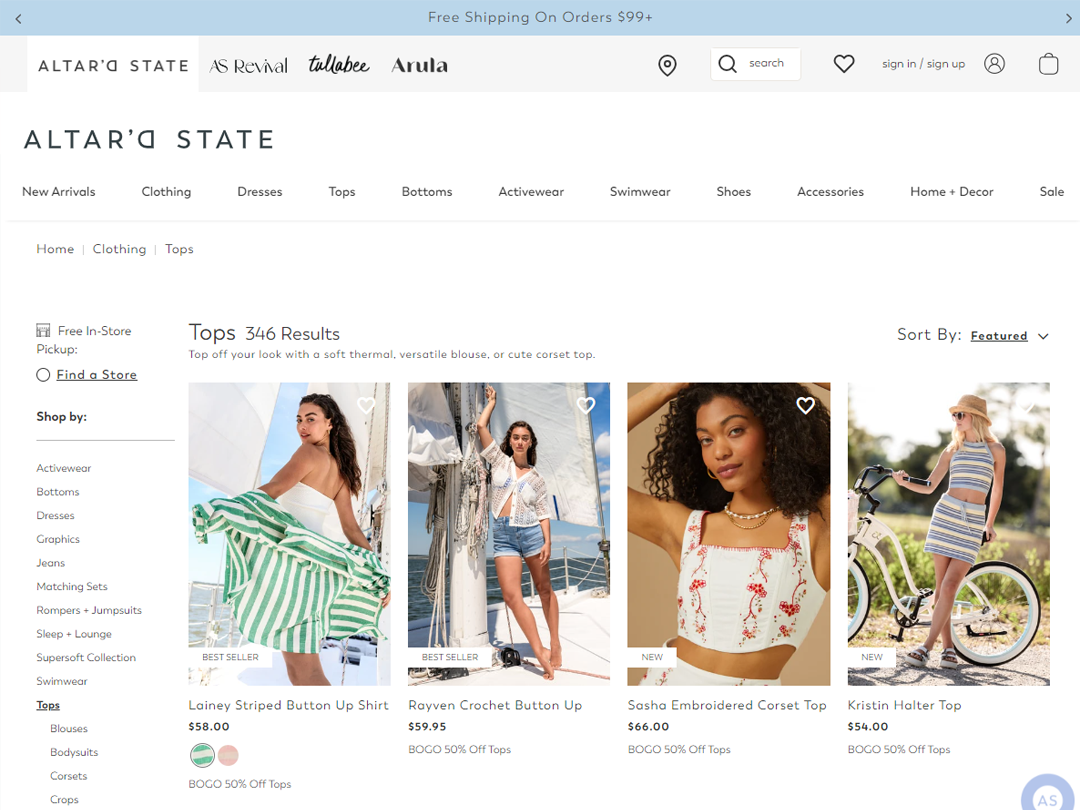Click the user account profile icon
1080x810 pixels.
click(994, 64)
